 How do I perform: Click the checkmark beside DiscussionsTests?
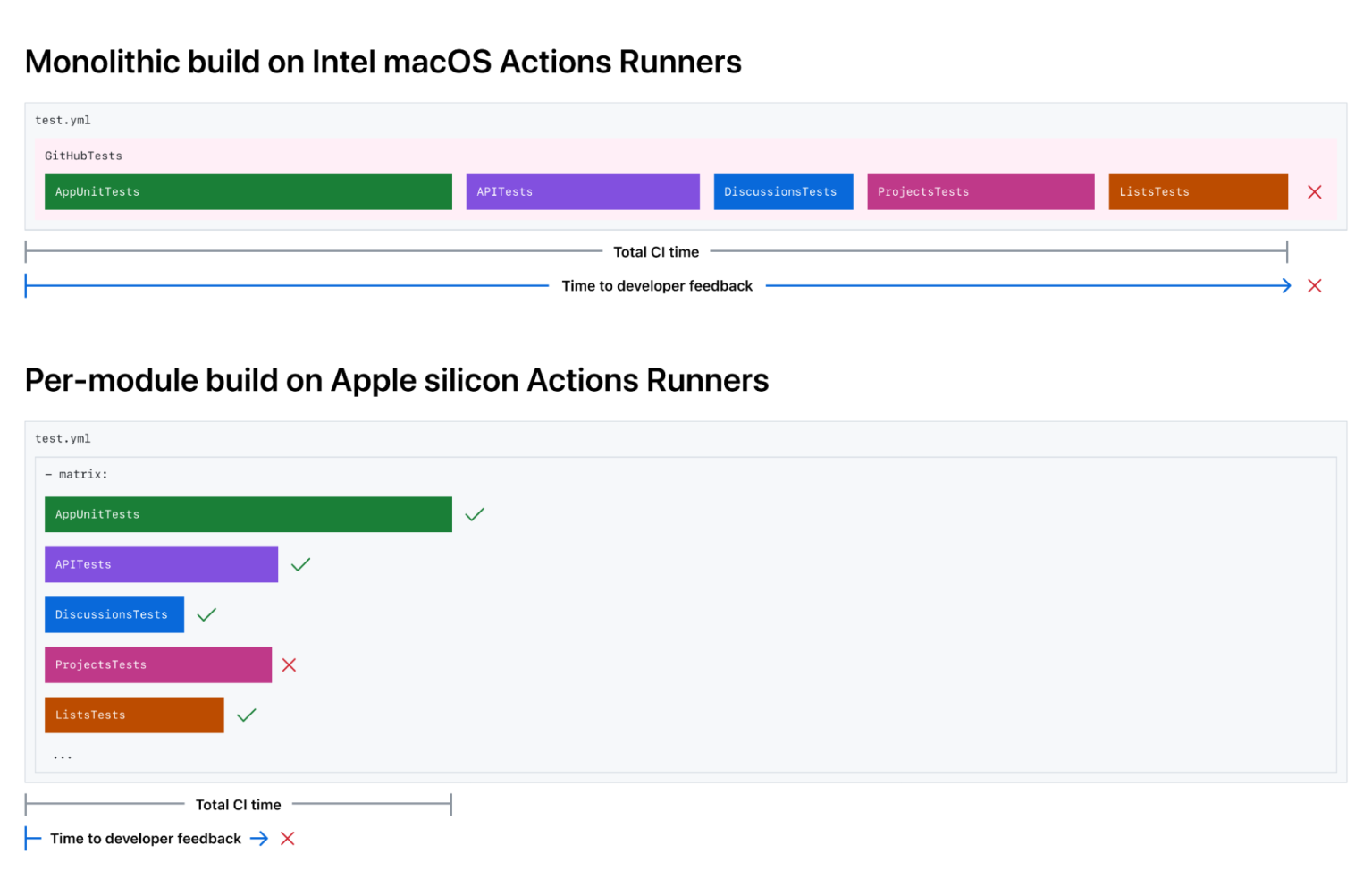click(206, 614)
